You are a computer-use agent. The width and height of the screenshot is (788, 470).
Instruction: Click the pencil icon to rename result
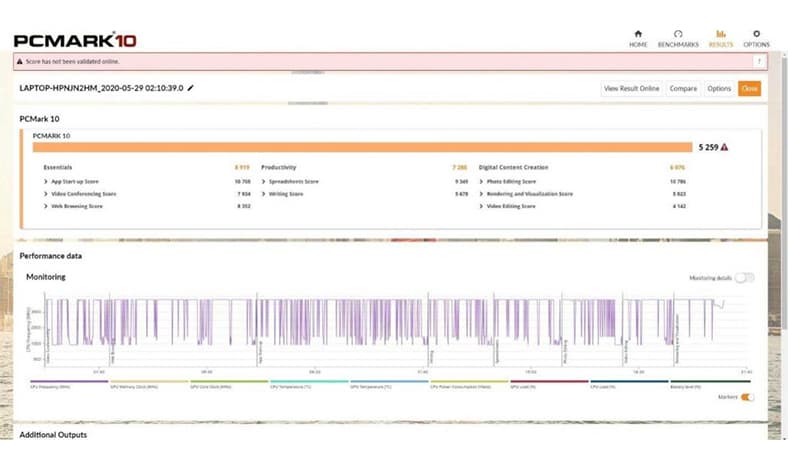click(190, 88)
